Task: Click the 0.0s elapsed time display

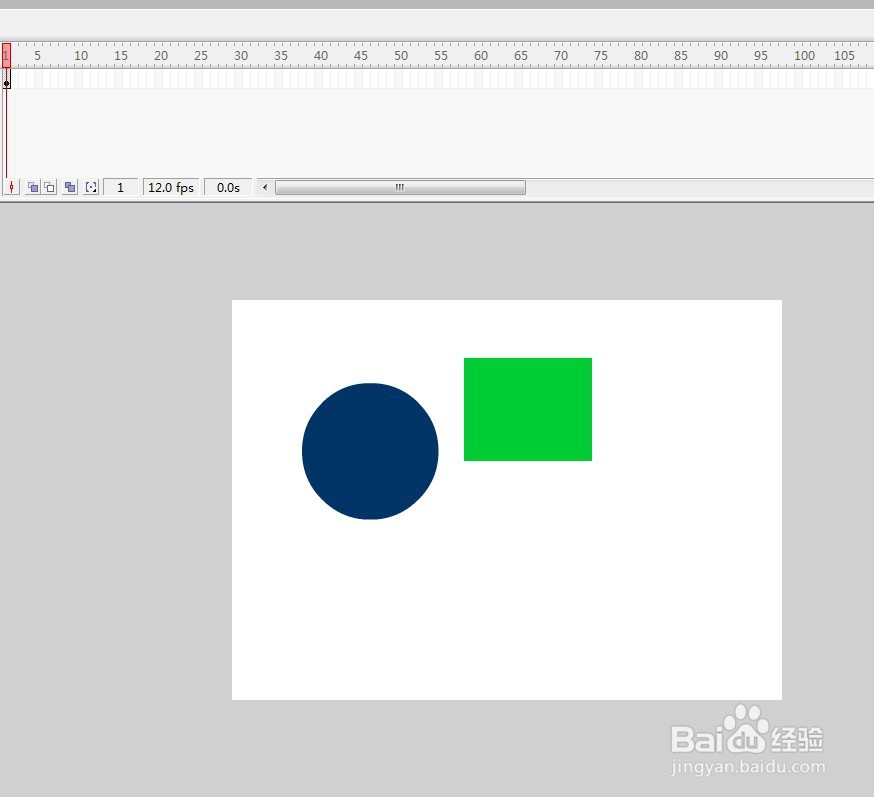Action: pos(228,187)
